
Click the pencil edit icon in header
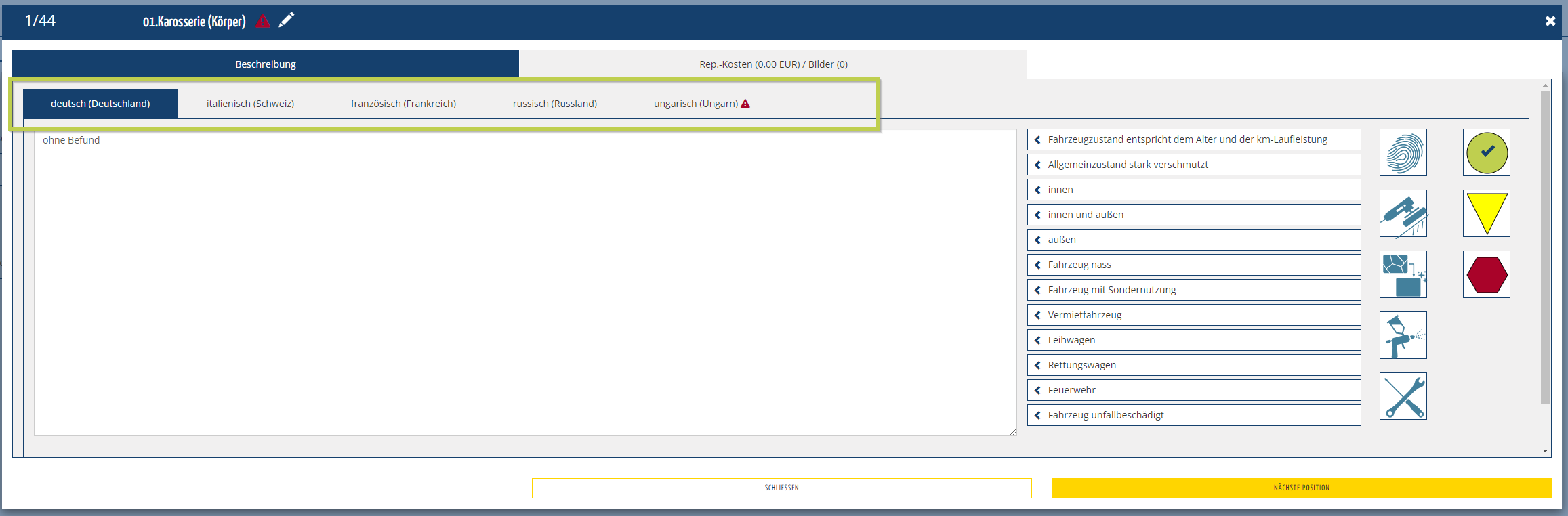[x=287, y=20]
